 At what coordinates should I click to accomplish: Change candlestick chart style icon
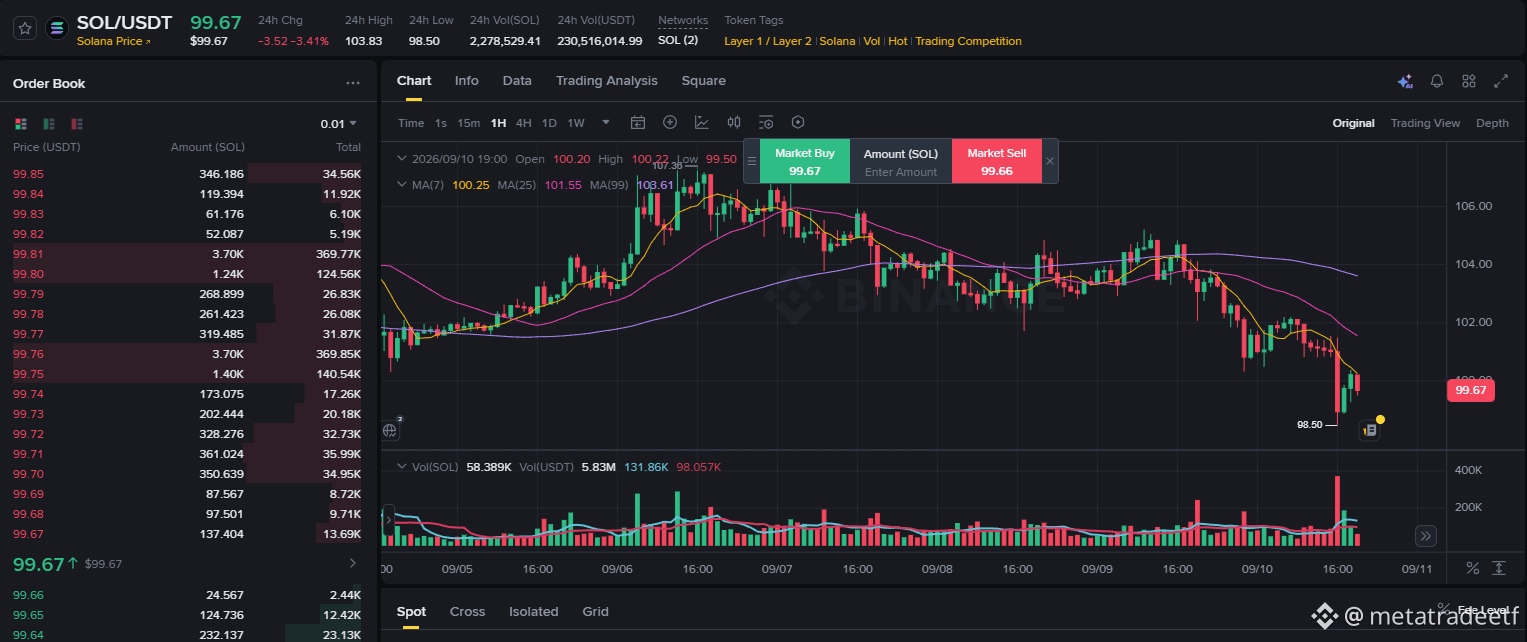(734, 122)
